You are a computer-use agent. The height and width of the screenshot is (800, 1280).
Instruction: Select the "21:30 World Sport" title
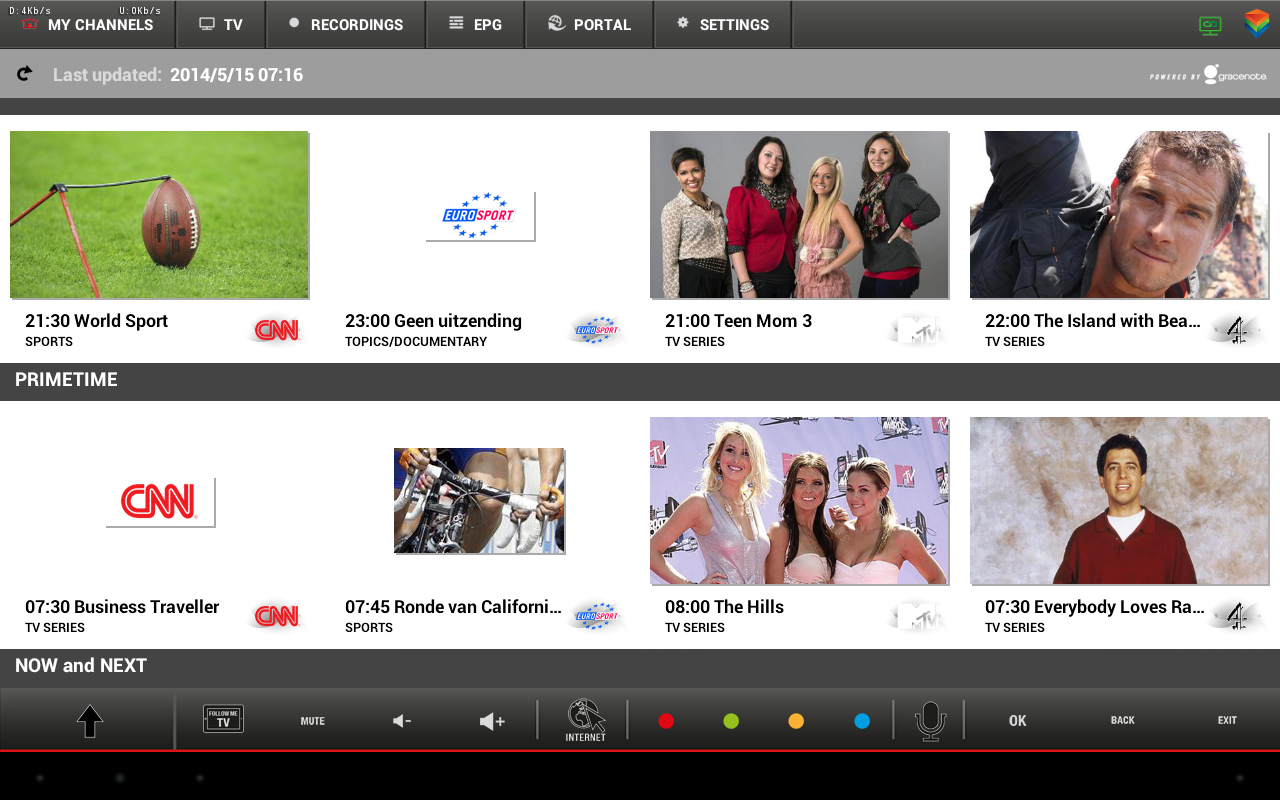coord(96,321)
